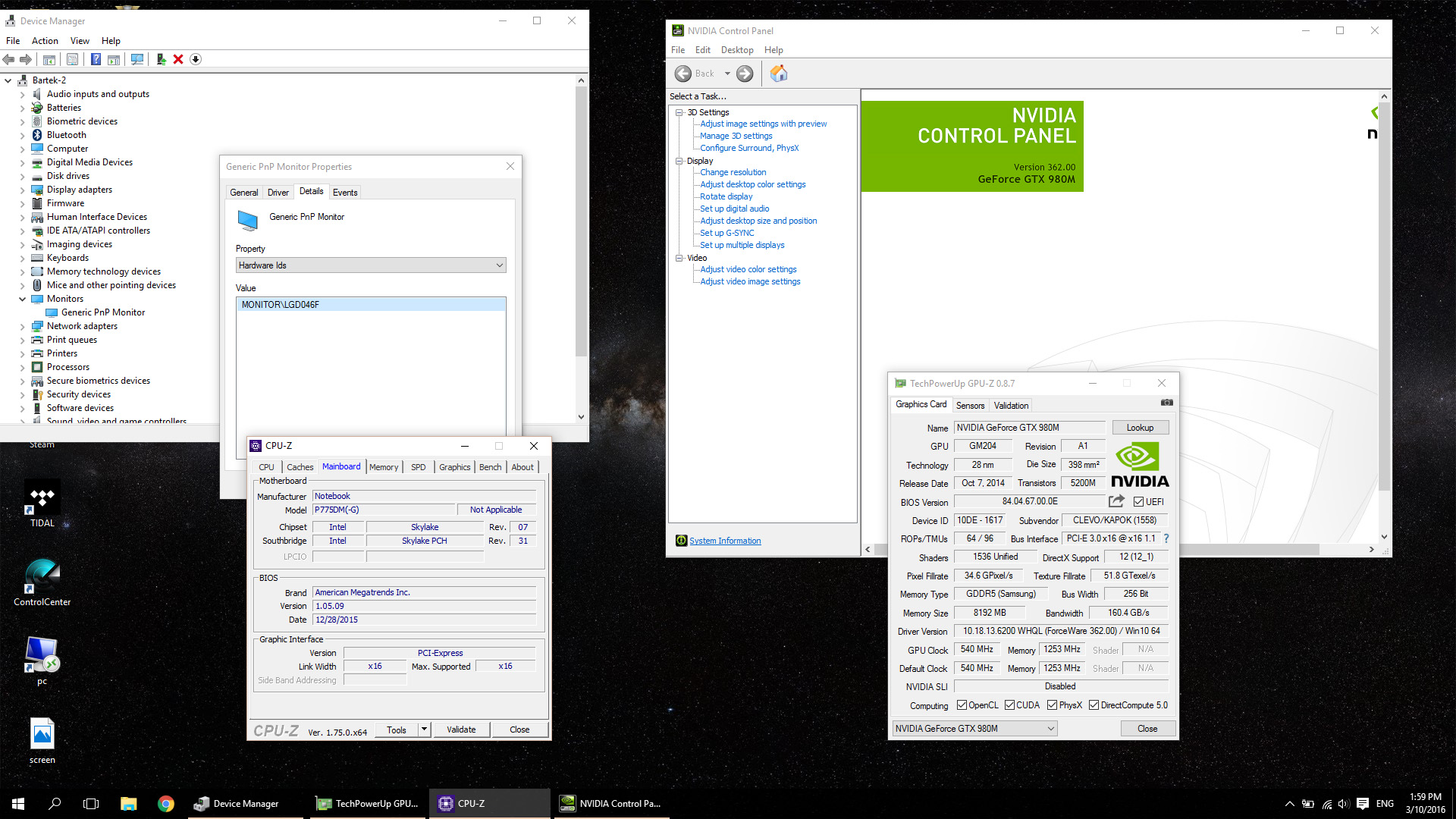1456x819 pixels.
Task: Click the scan for hardware changes icon
Action: (x=137, y=59)
